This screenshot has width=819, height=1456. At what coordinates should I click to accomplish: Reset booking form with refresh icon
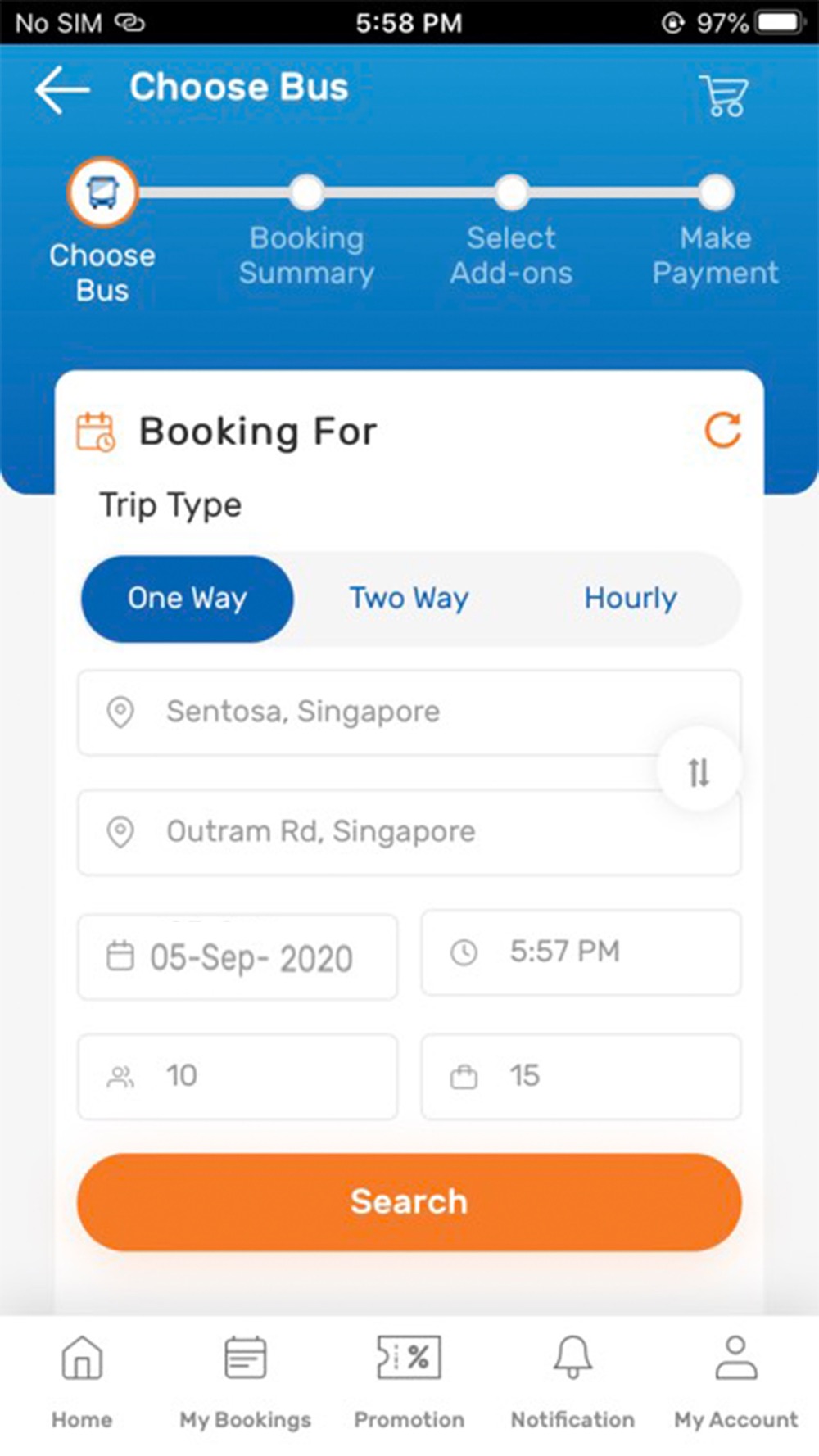(x=722, y=430)
